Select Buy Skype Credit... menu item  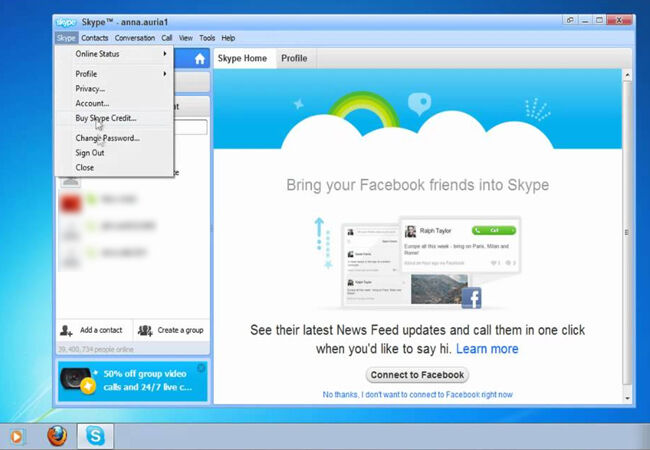coord(114,118)
